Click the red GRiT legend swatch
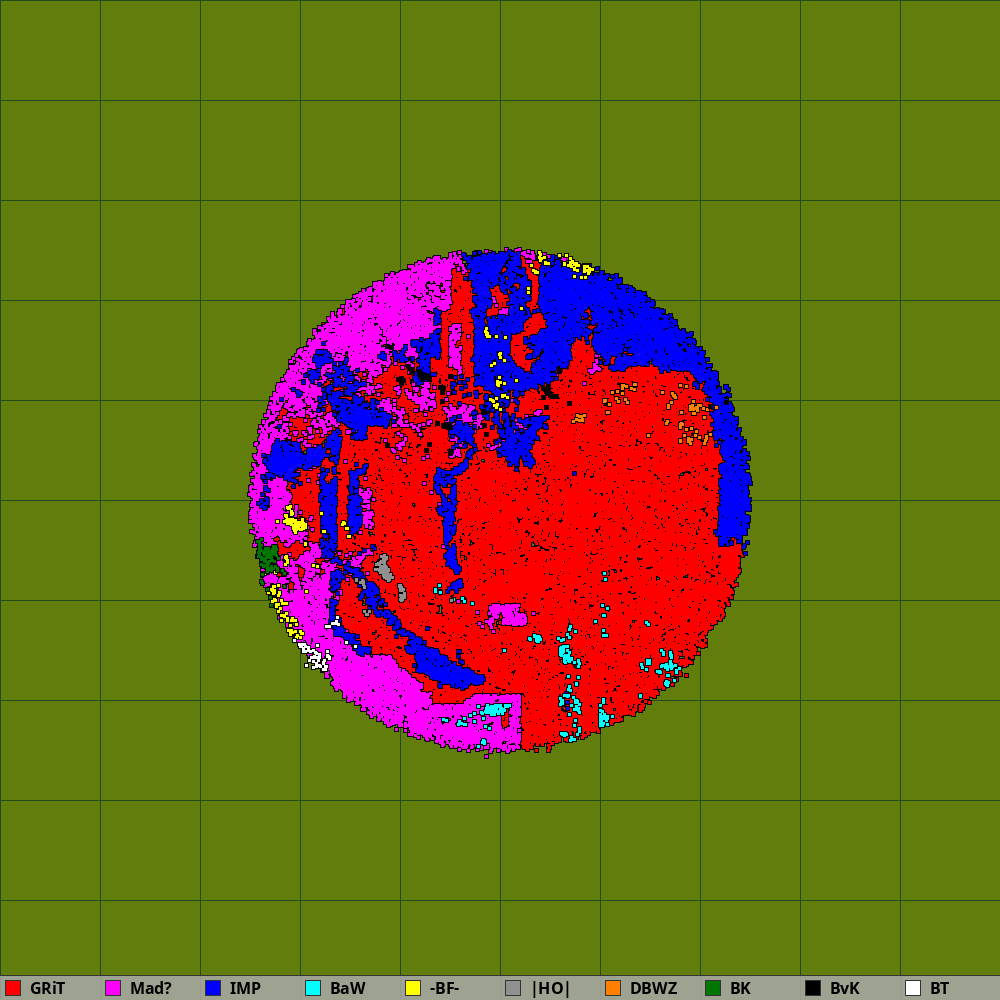Screen dimensions: 1000x1000 (x=13, y=988)
